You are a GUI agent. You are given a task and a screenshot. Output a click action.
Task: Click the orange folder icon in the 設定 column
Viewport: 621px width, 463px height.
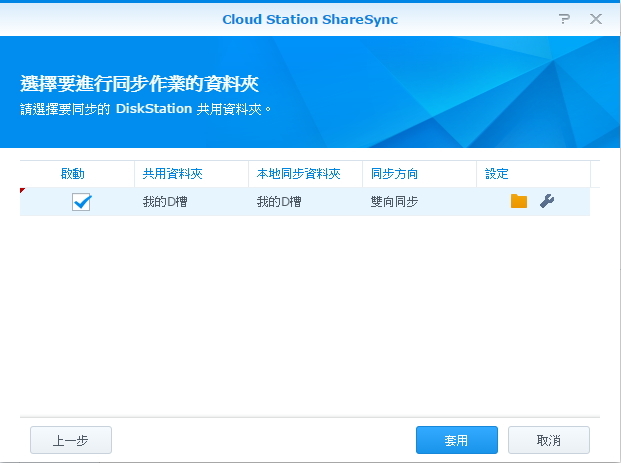pos(518,201)
